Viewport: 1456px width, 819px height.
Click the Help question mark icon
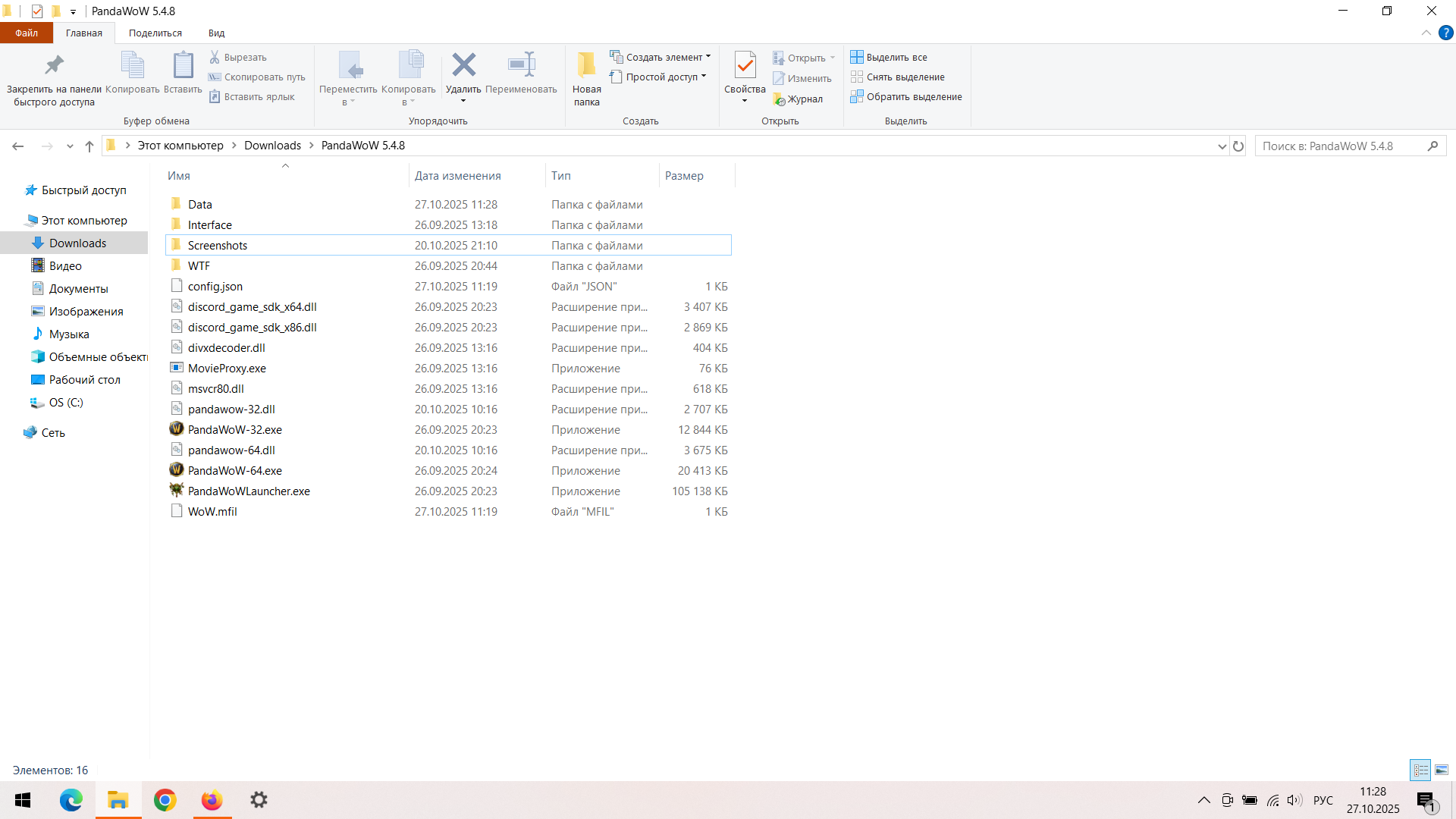1445,33
